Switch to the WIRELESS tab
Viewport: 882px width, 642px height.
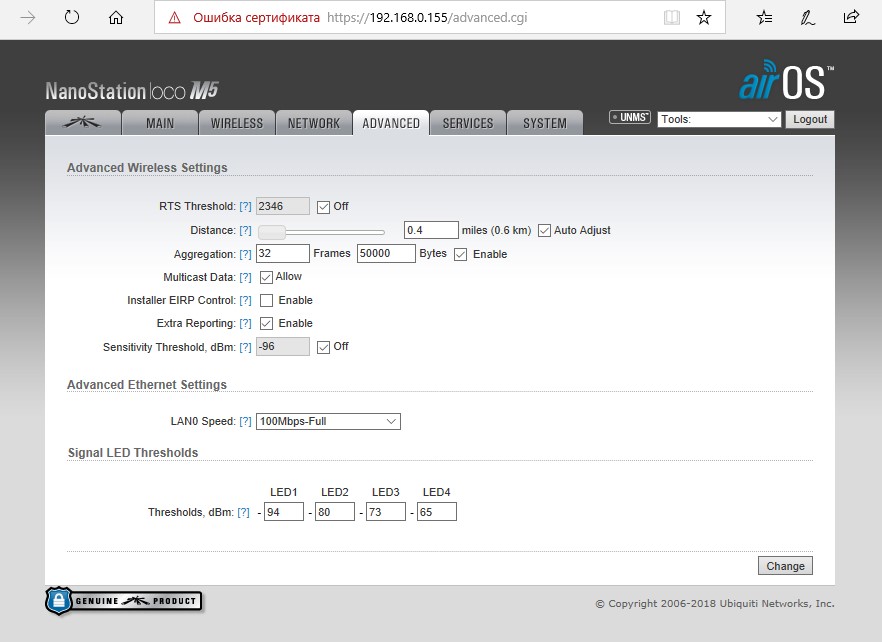(237, 123)
